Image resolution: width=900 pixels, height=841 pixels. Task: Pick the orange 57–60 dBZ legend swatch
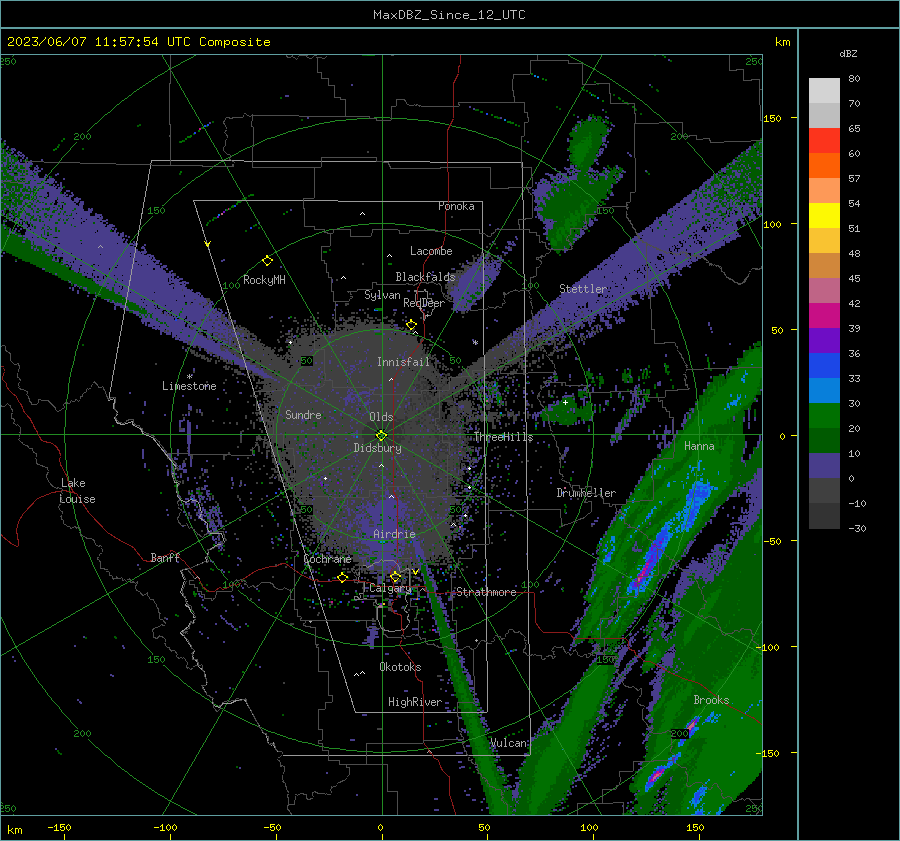(824, 166)
